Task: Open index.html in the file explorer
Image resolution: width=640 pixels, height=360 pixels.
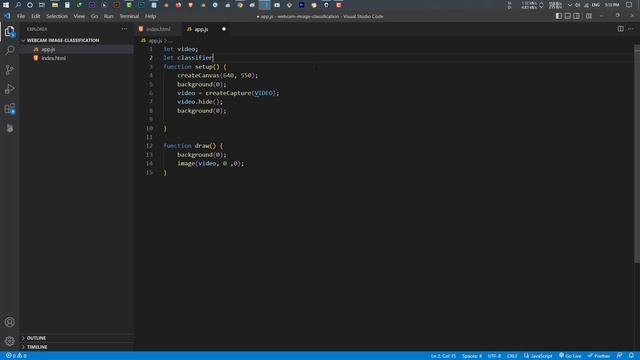Action: [x=53, y=58]
